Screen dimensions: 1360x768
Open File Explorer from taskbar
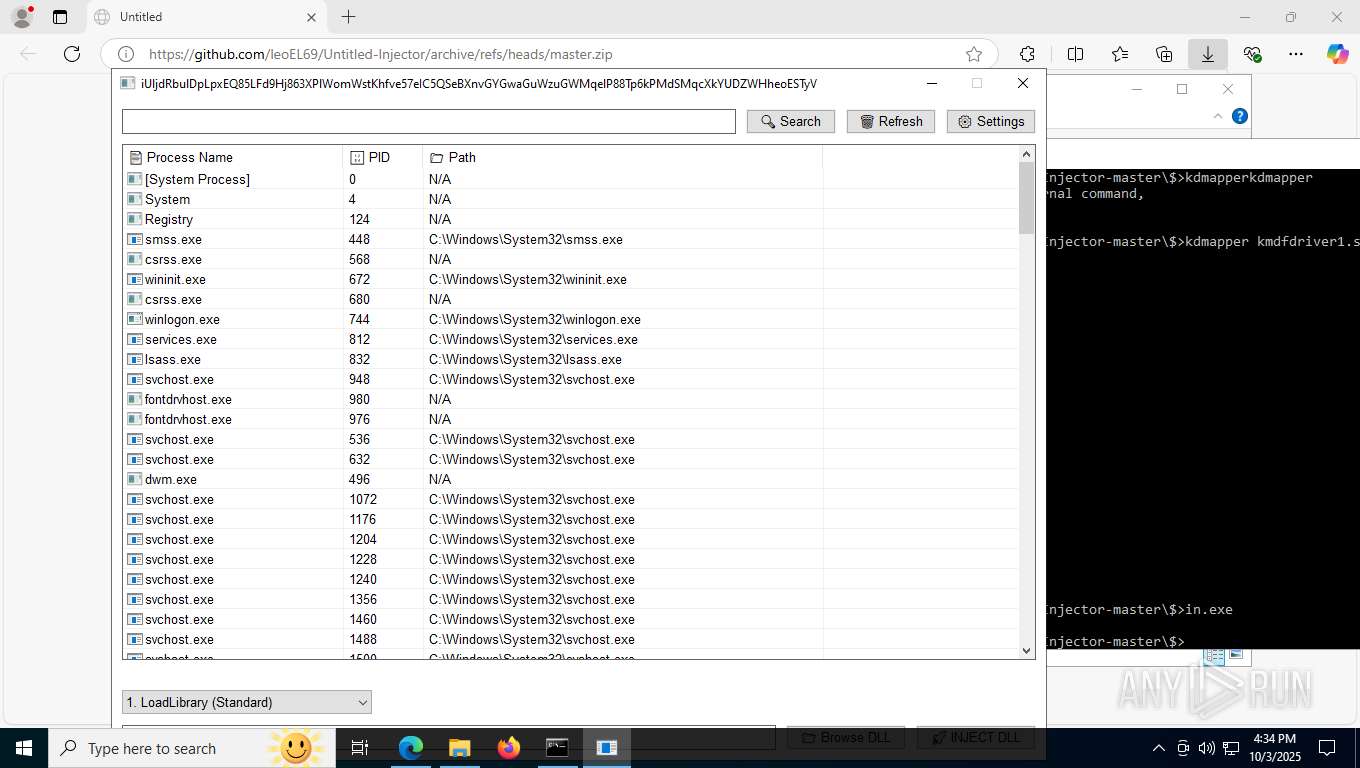click(460, 748)
